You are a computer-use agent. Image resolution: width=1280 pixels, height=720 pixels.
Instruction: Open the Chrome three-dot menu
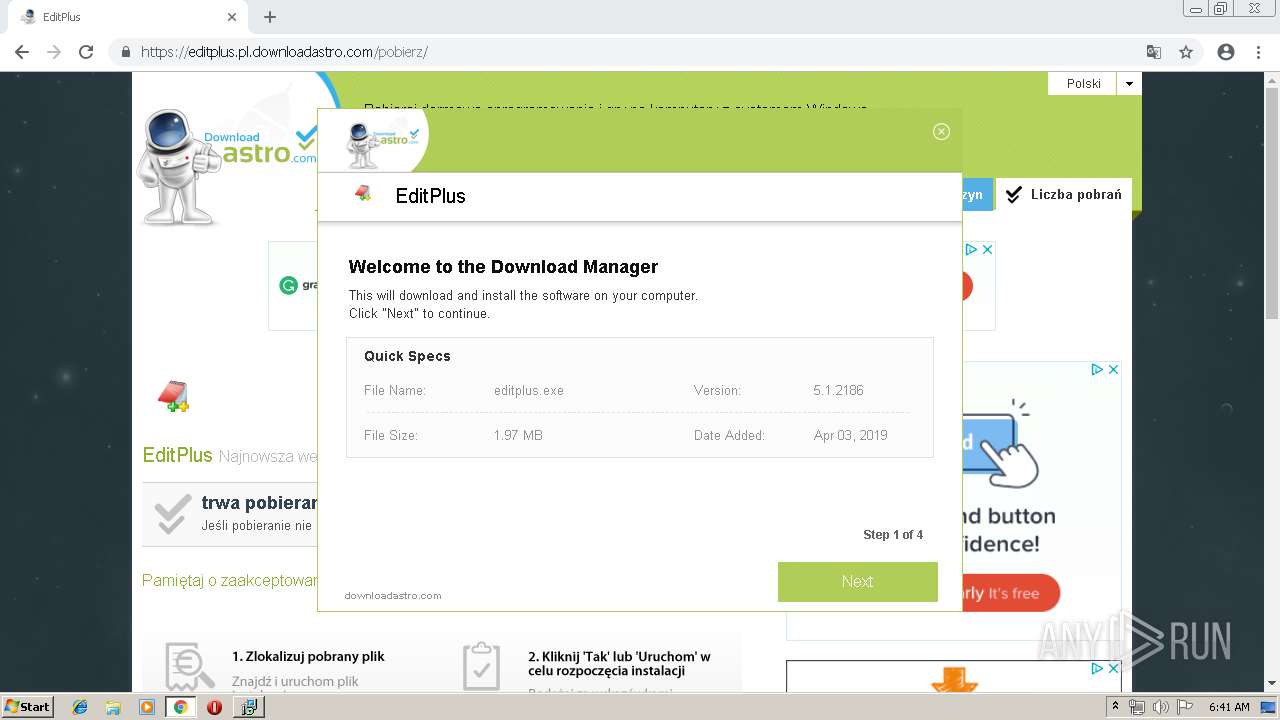1258,52
